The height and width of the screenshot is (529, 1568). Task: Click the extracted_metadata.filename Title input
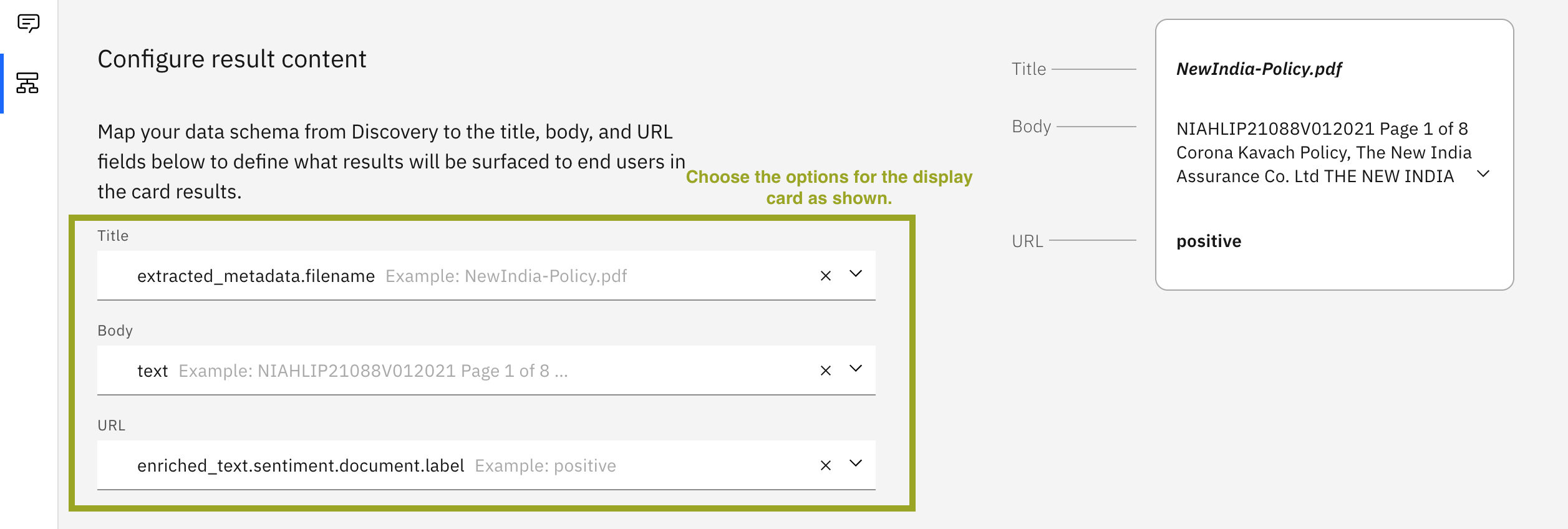(x=437, y=276)
